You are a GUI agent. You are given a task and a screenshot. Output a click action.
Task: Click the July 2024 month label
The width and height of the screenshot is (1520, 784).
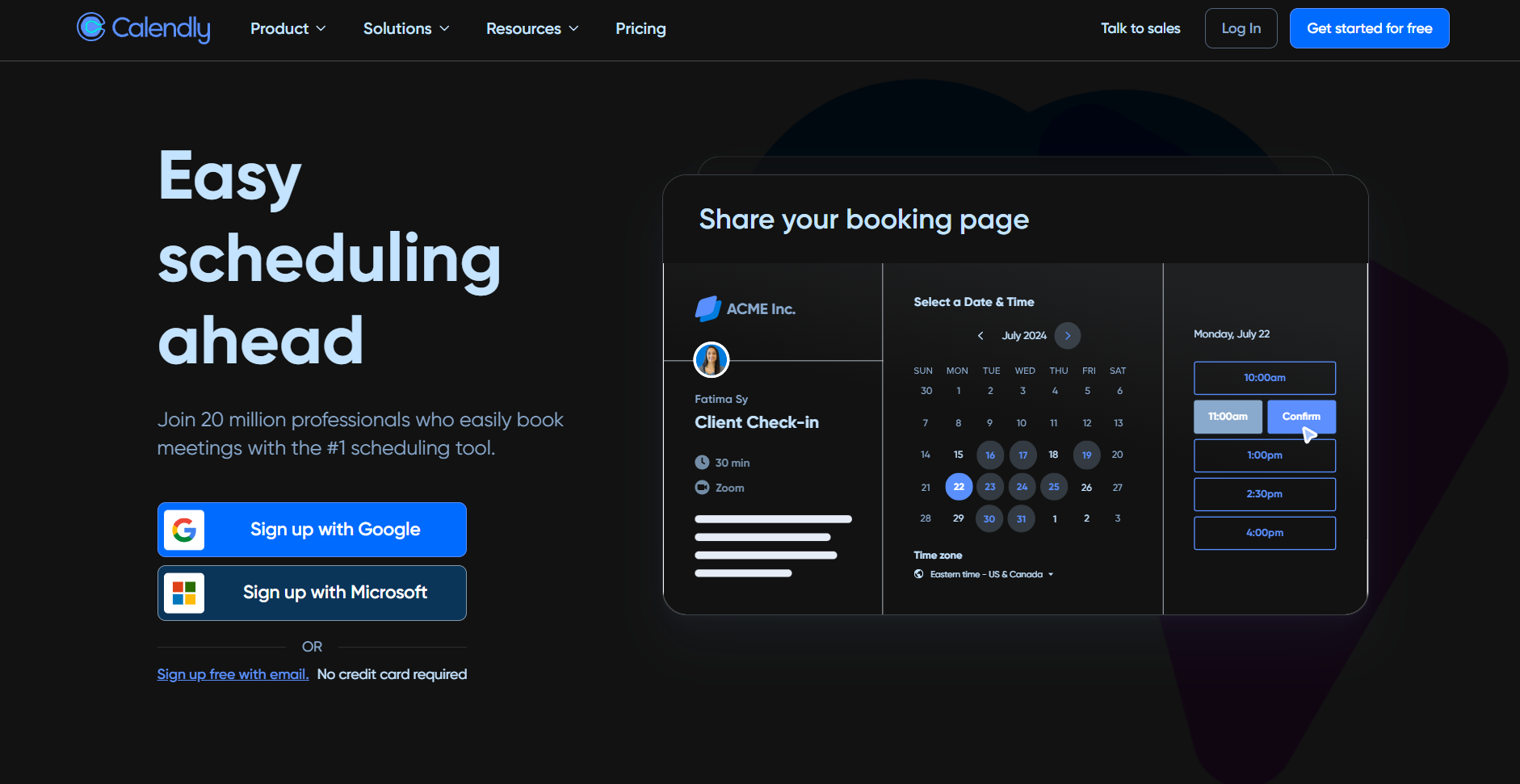pos(1024,336)
